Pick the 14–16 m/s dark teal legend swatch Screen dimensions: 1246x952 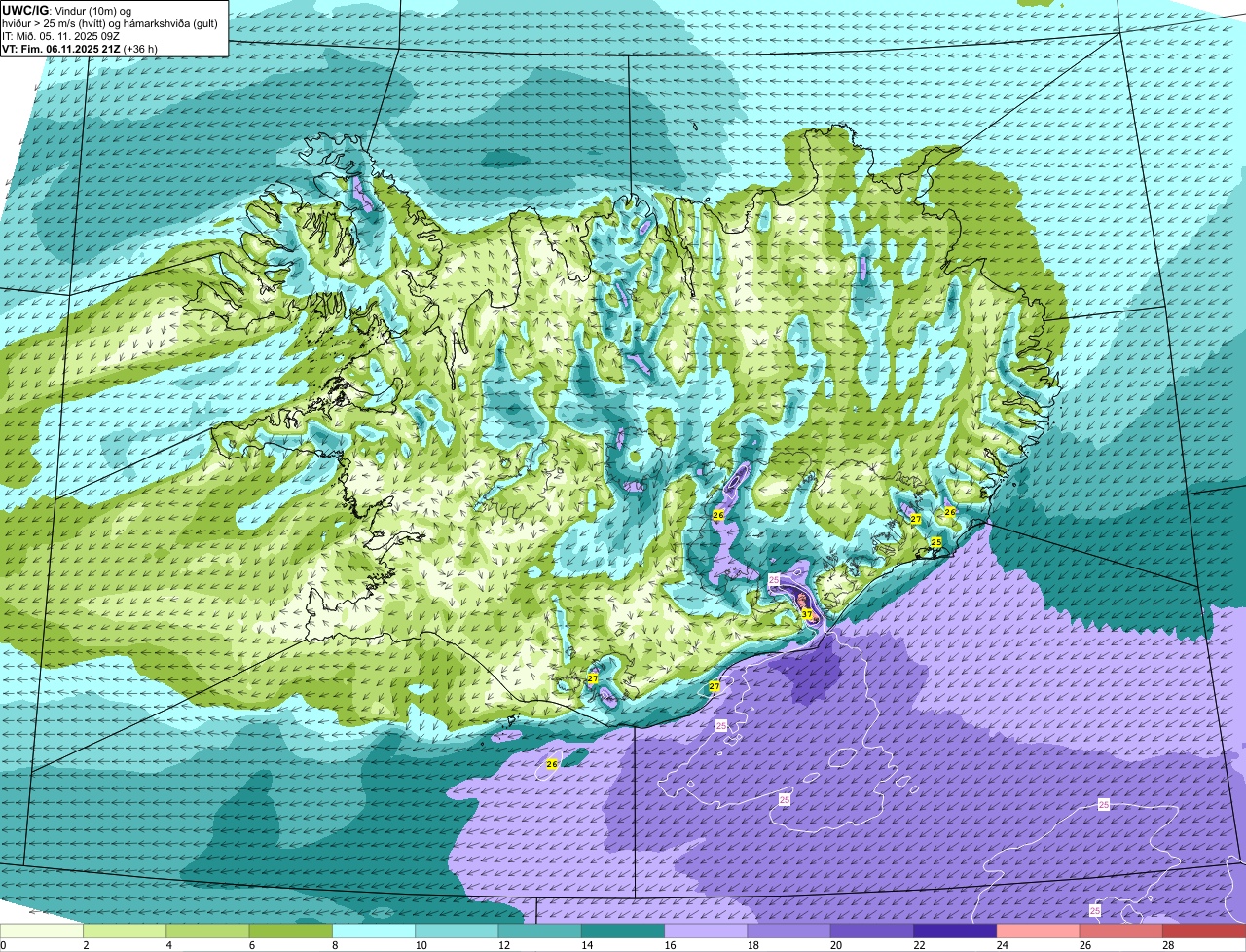tap(623, 931)
